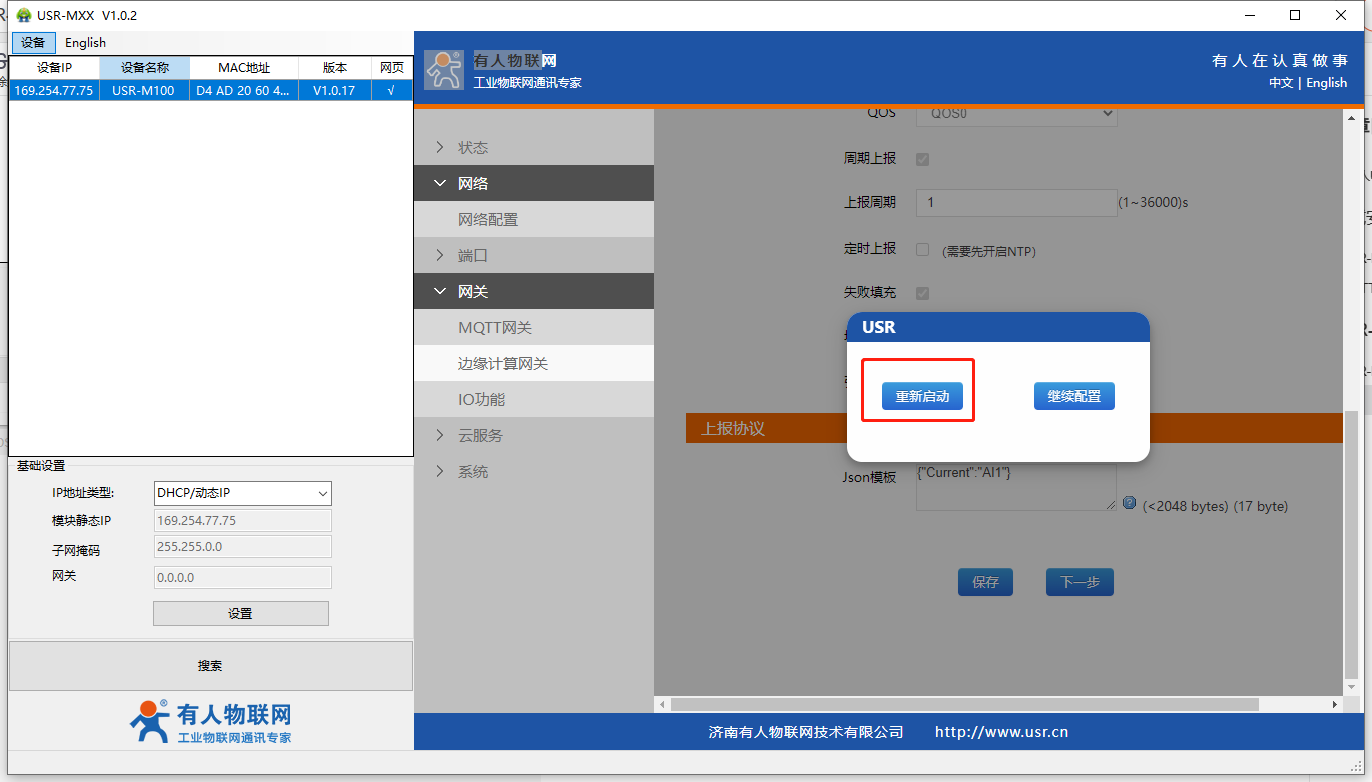Click the 版本 column header
1372x782 pixels.
(335, 68)
